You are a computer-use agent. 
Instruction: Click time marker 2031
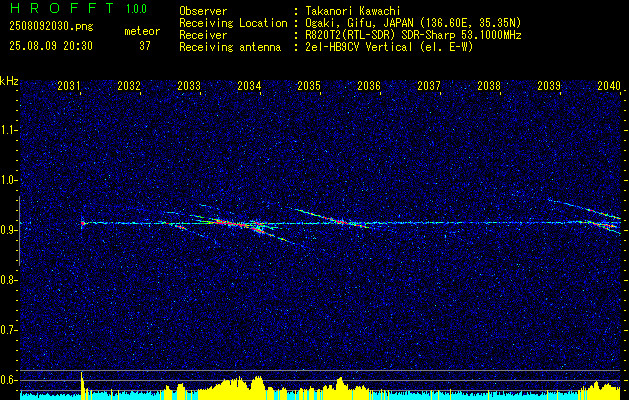69,86
